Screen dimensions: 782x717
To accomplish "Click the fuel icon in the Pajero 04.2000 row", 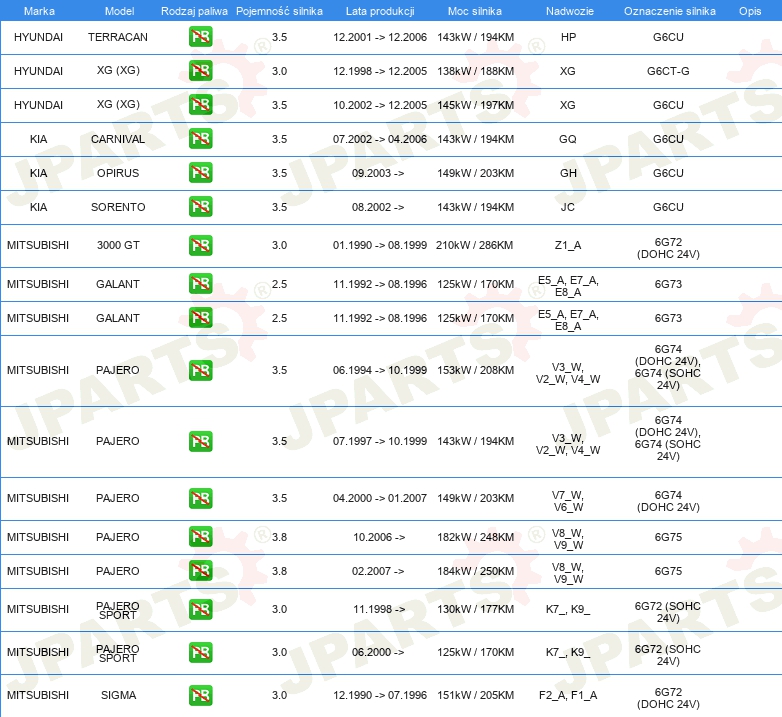I will pos(200,498).
